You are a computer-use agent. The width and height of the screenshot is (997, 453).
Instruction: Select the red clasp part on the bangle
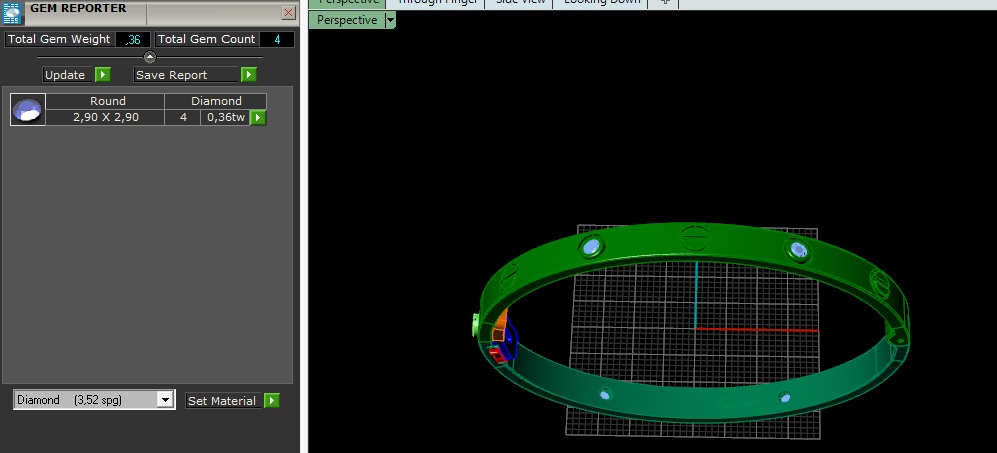coord(497,354)
